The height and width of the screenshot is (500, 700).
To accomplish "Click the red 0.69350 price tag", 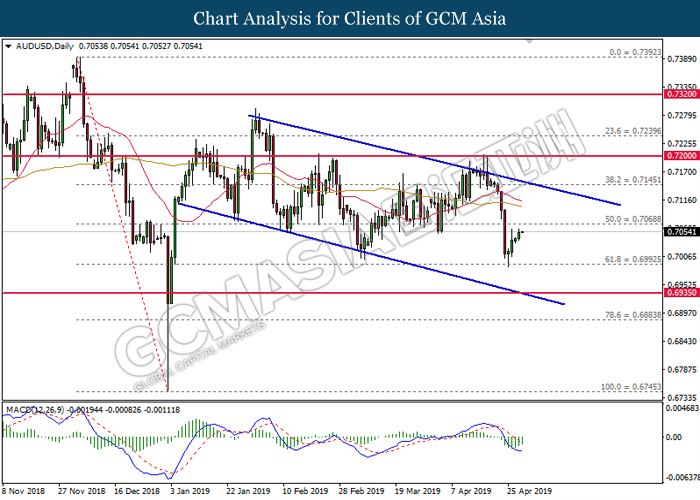I will tap(680, 294).
